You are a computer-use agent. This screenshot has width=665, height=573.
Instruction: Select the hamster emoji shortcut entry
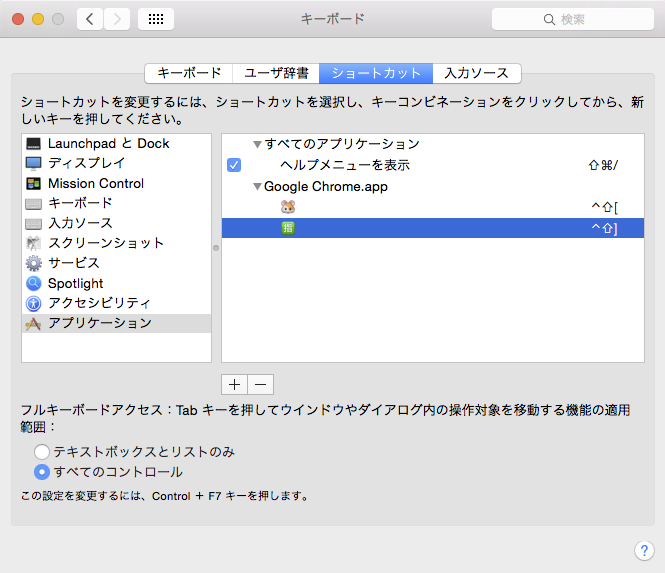[x=433, y=207]
